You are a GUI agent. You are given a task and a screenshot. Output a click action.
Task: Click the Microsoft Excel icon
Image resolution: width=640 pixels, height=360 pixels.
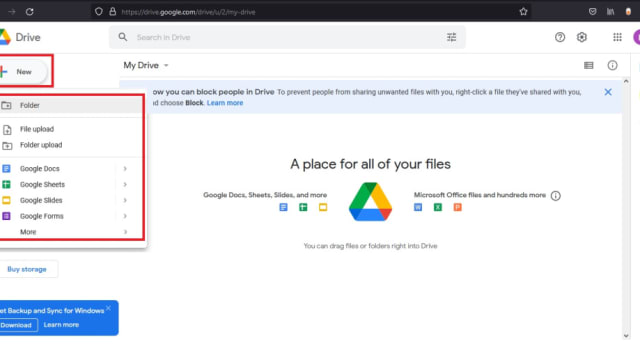tap(438, 207)
